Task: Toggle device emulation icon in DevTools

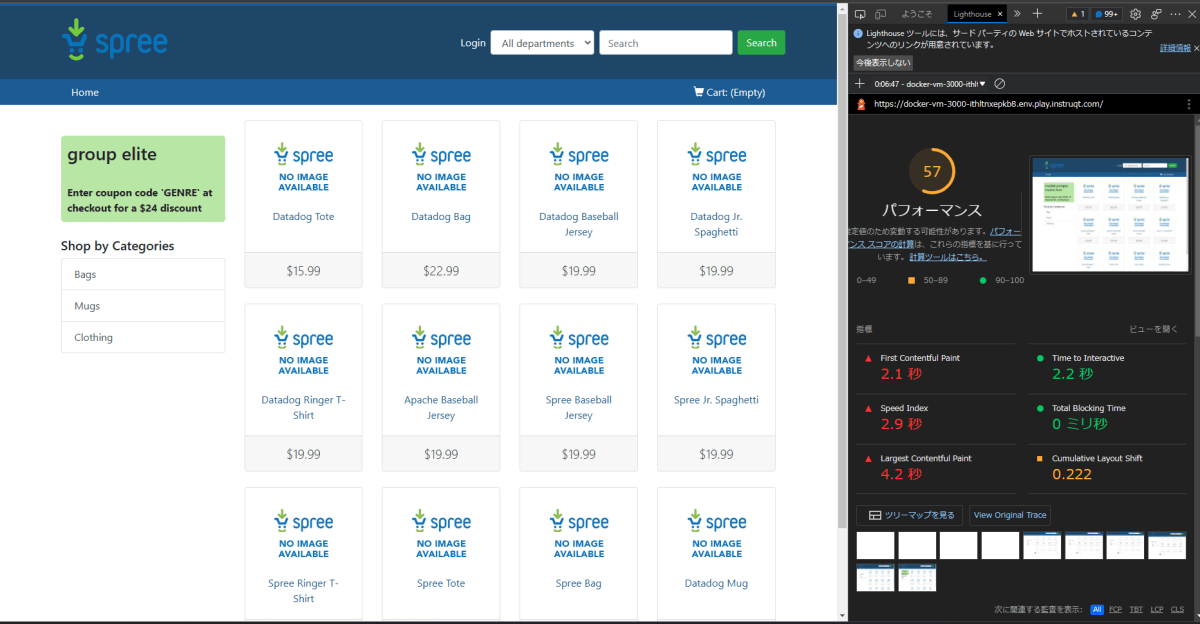Action: point(881,14)
